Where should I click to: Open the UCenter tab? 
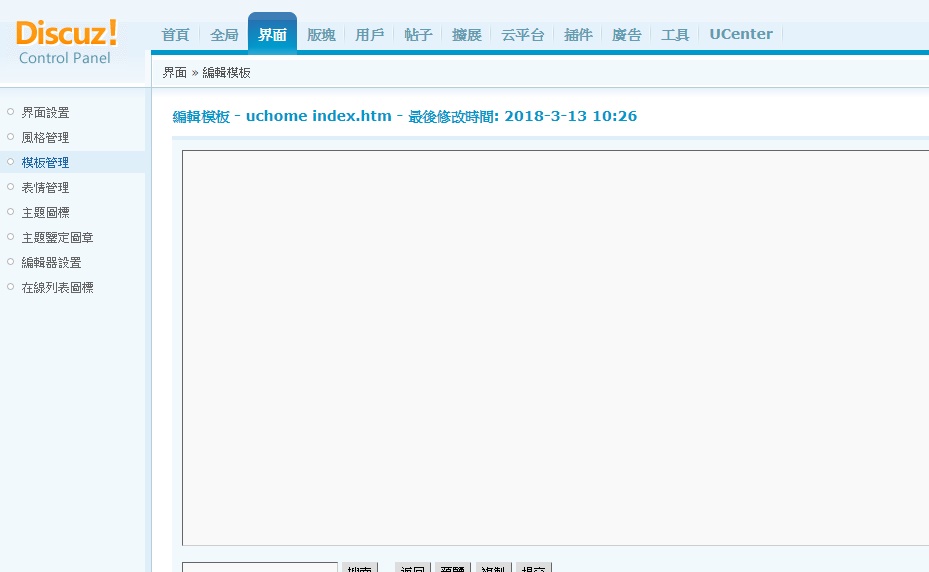(x=740, y=34)
